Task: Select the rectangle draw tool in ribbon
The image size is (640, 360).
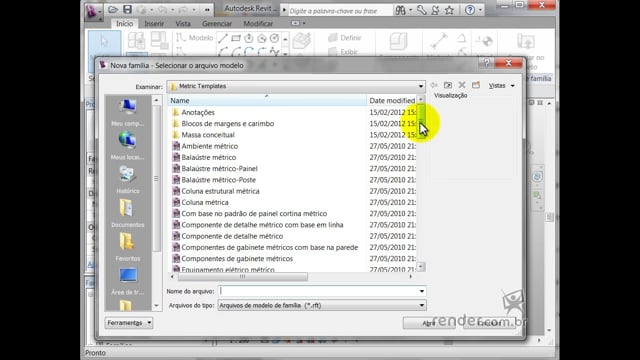Action: [236, 39]
